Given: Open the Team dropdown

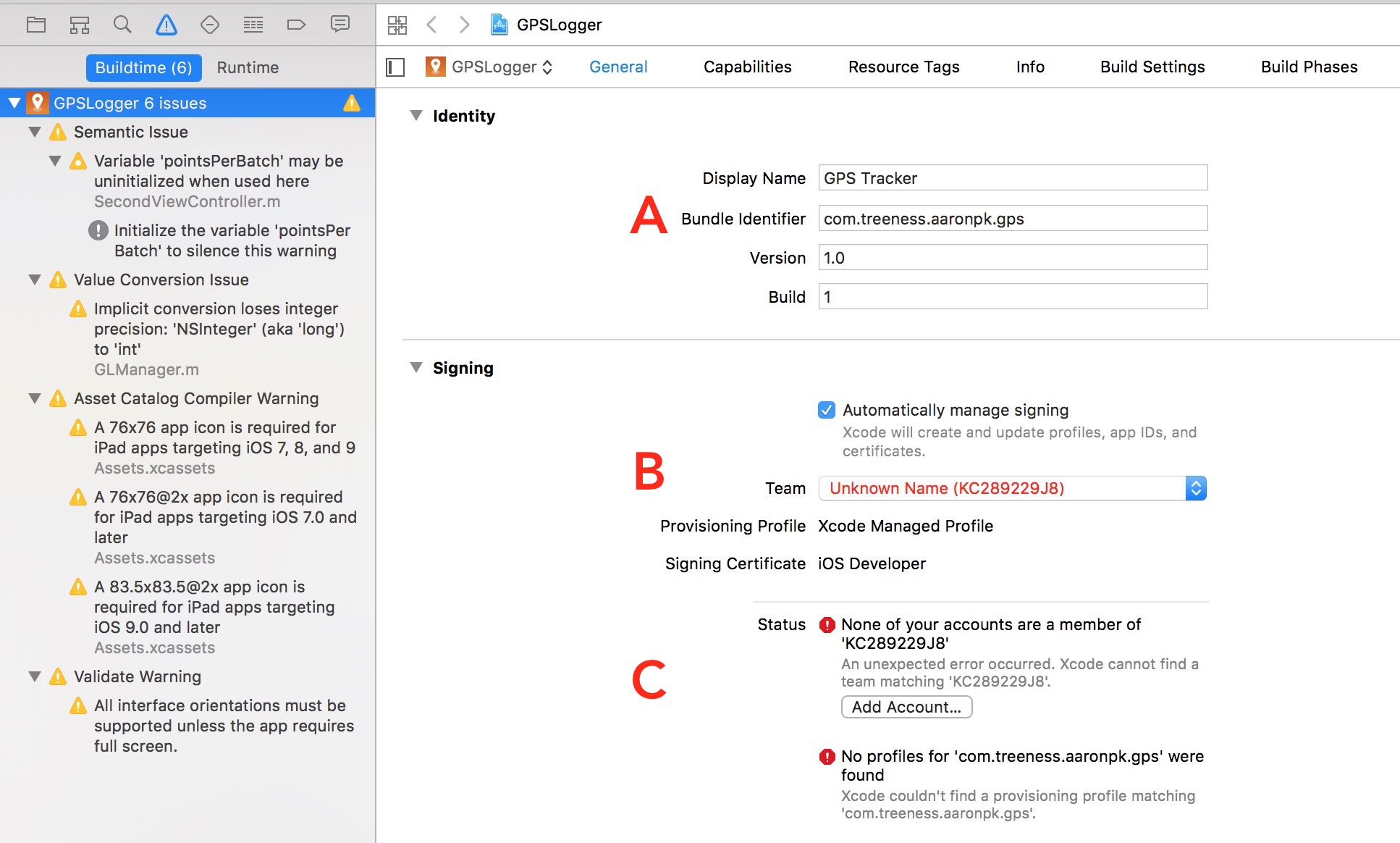Looking at the screenshot, I should pyautogui.click(x=1012, y=488).
